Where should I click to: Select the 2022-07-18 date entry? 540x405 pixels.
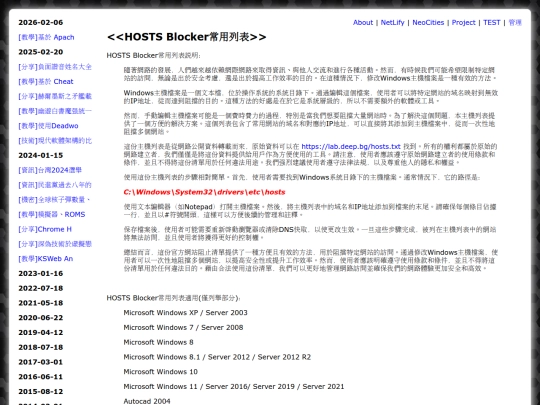[x=41, y=288]
